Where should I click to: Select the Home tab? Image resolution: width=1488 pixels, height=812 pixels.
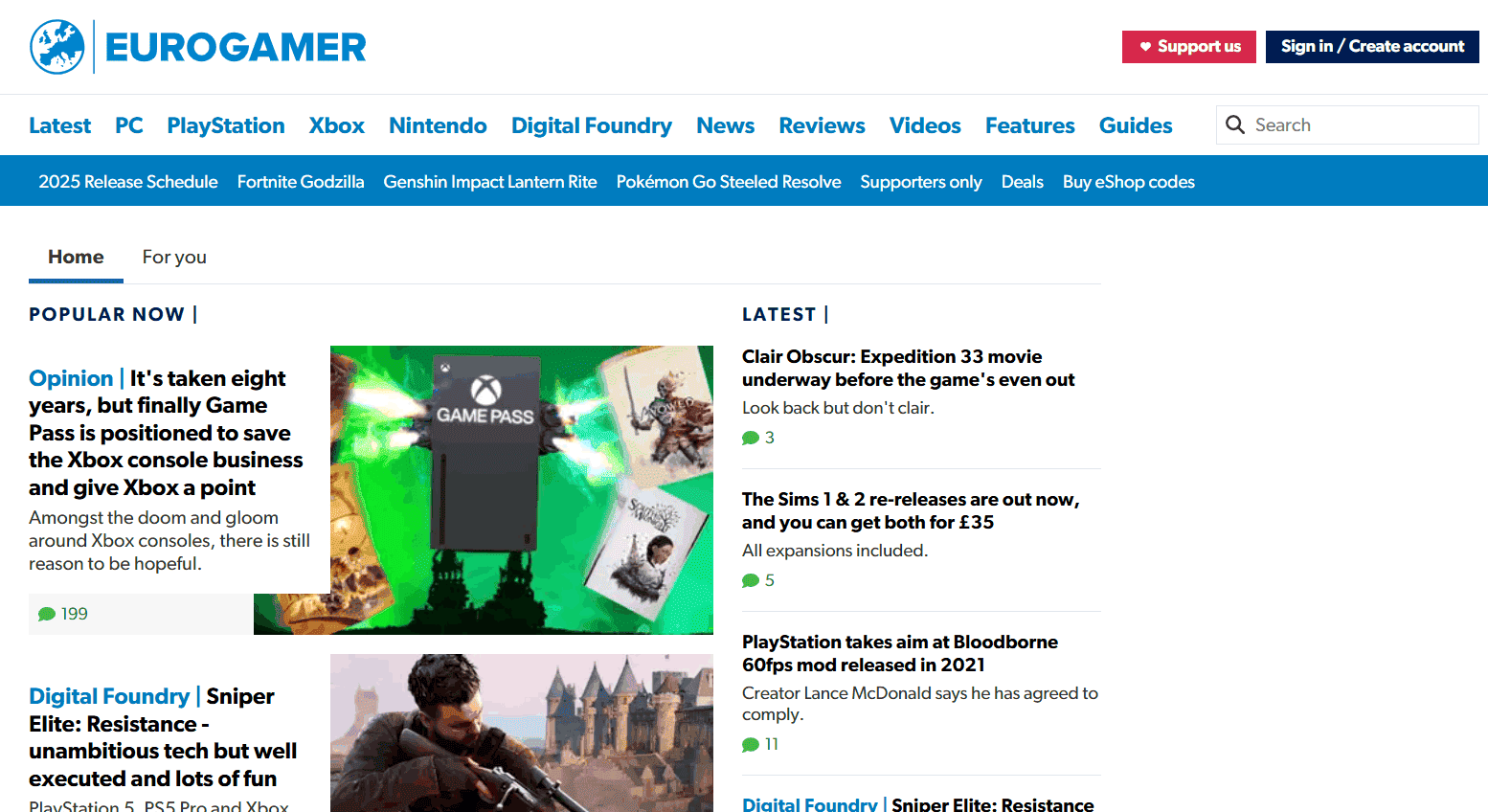(x=76, y=257)
